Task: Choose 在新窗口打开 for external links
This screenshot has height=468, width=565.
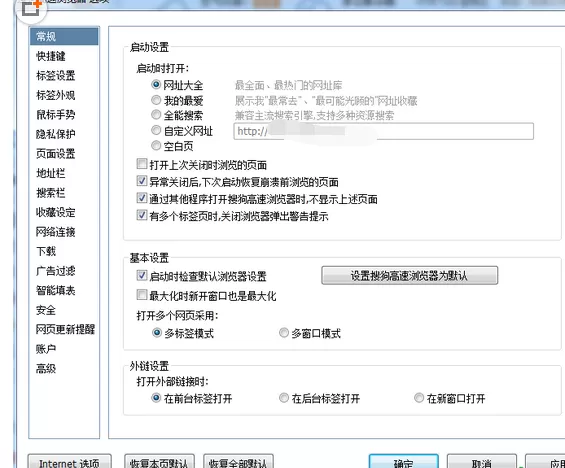Action: point(419,398)
